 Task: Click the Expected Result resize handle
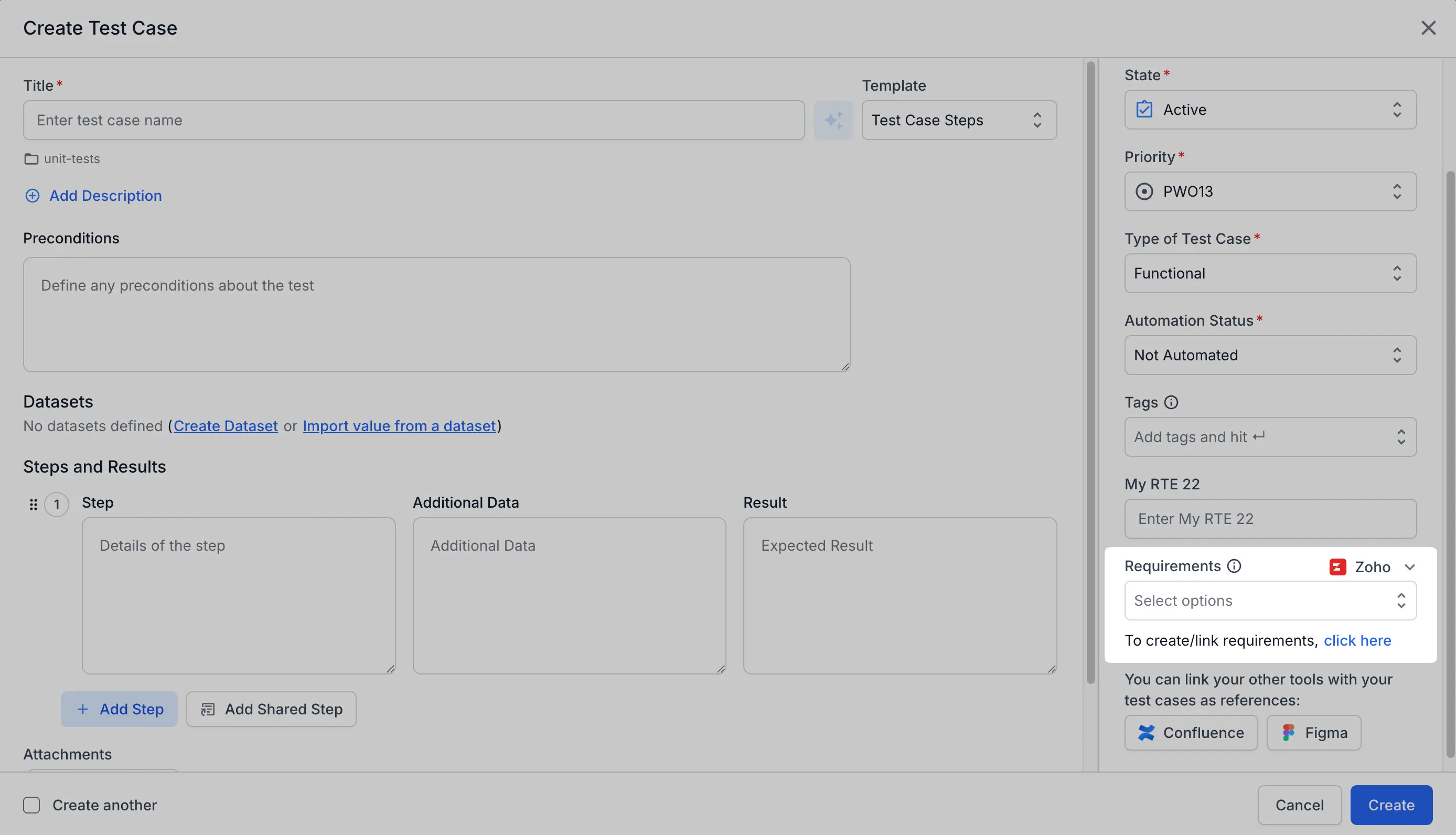point(1051,669)
